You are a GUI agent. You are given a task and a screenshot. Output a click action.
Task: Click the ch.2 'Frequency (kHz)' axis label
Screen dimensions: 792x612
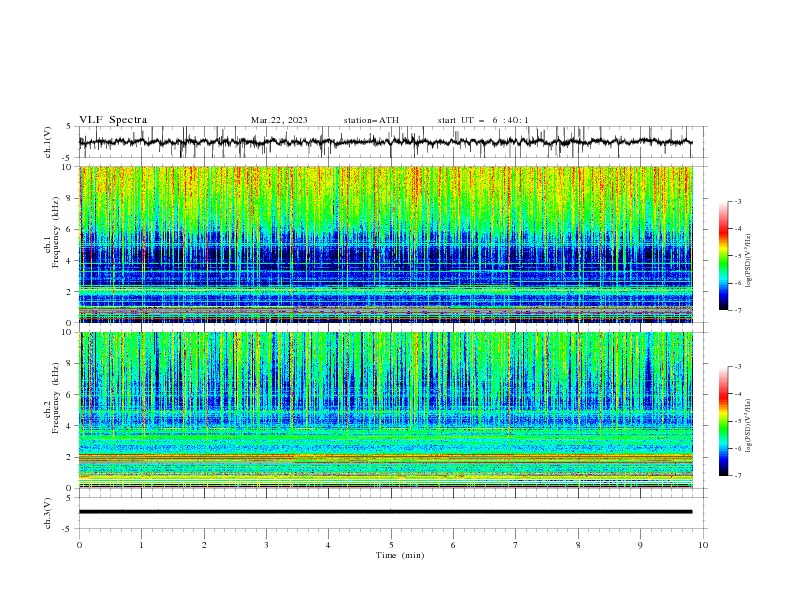pos(56,398)
